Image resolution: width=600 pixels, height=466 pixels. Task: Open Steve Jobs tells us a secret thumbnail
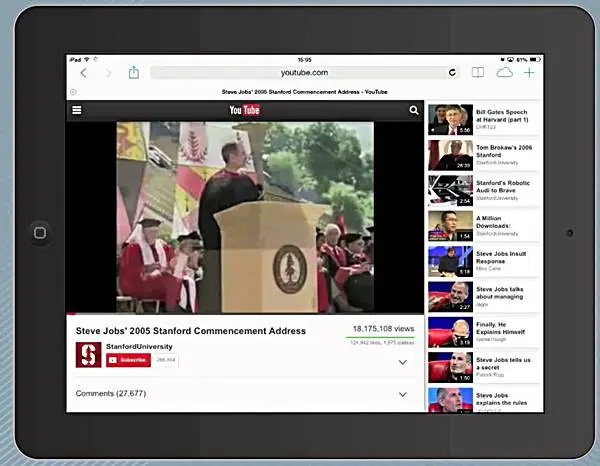pos(450,368)
